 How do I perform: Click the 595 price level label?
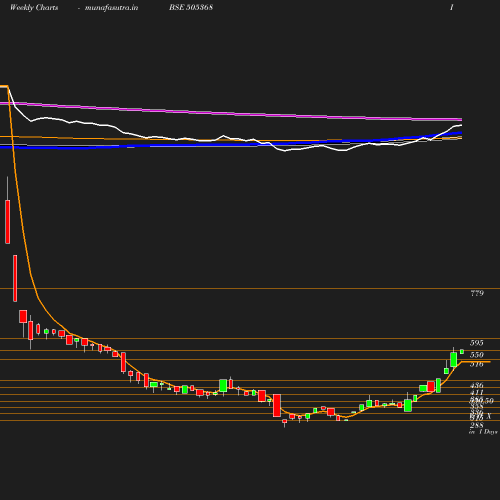coord(477,343)
